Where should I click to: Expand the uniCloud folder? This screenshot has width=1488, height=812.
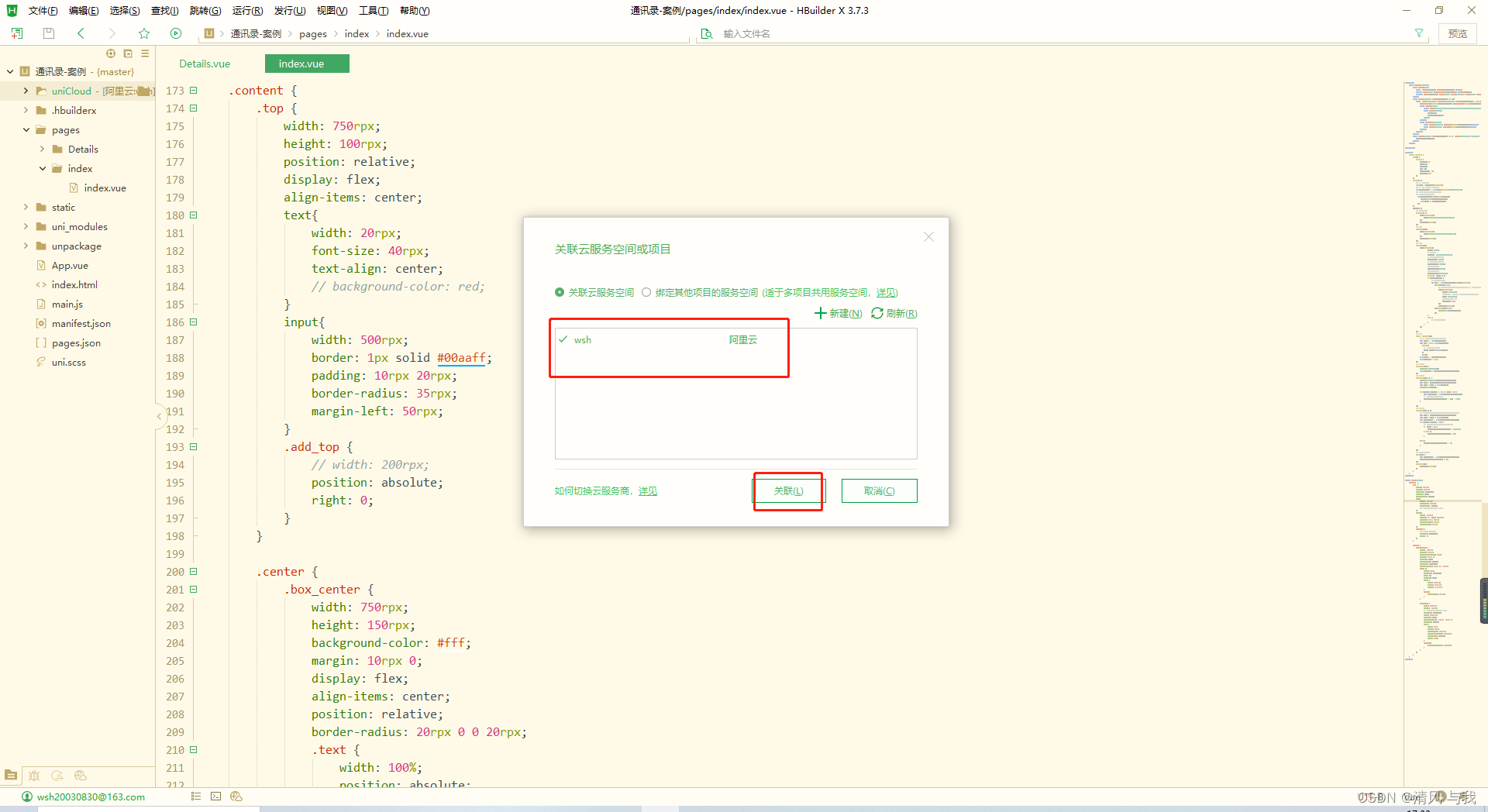tap(26, 91)
